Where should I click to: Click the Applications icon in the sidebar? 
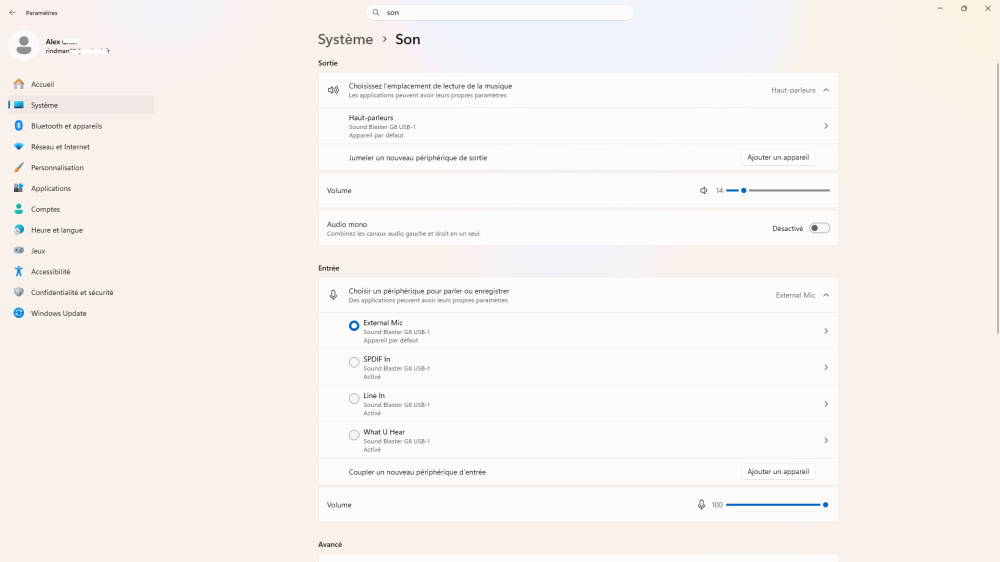(18, 188)
